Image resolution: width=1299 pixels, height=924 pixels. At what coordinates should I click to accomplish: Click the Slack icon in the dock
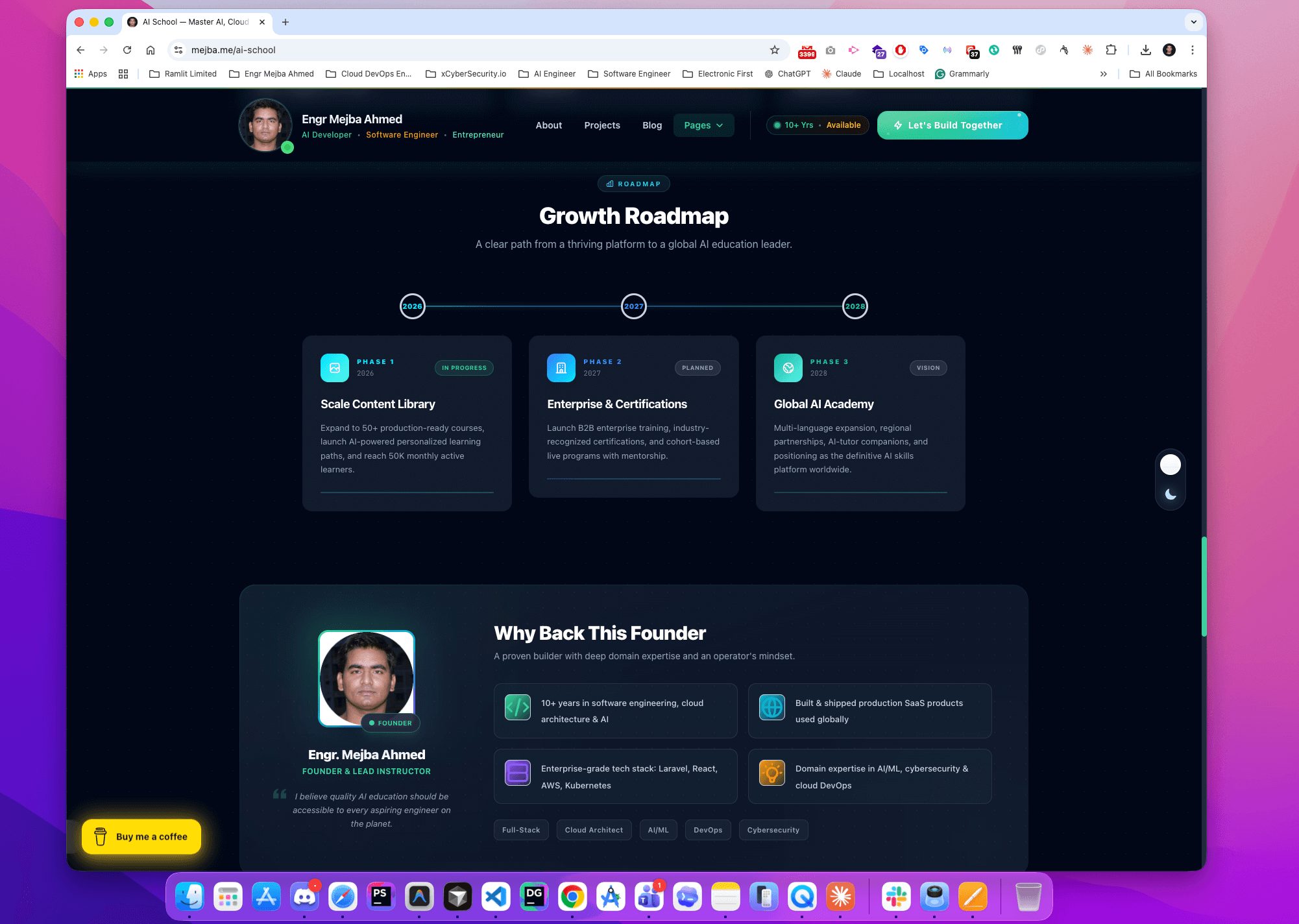coord(895,897)
